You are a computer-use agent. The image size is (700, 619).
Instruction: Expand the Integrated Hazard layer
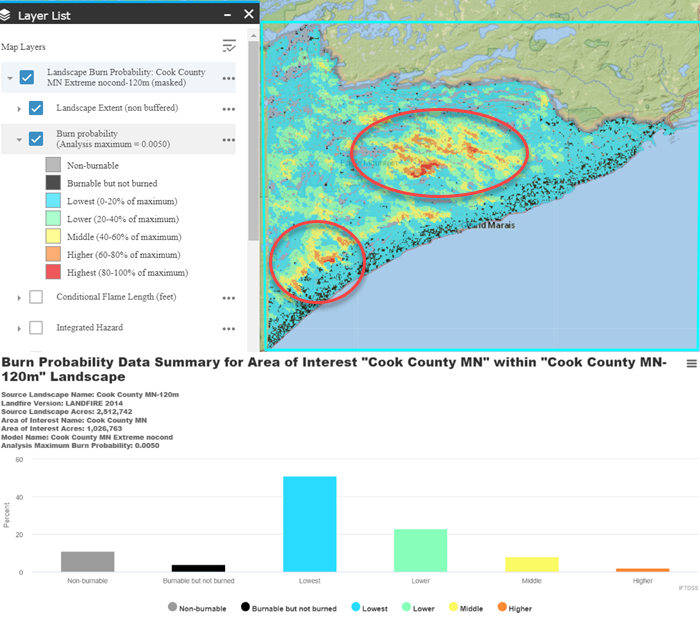click(x=19, y=328)
